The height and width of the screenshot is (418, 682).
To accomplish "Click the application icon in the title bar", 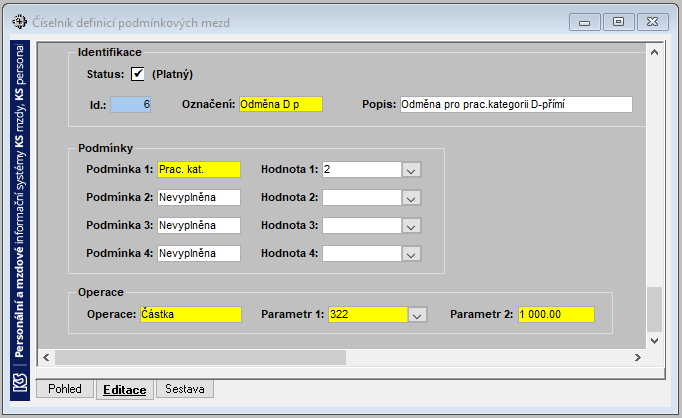I will pyautogui.click(x=20, y=22).
